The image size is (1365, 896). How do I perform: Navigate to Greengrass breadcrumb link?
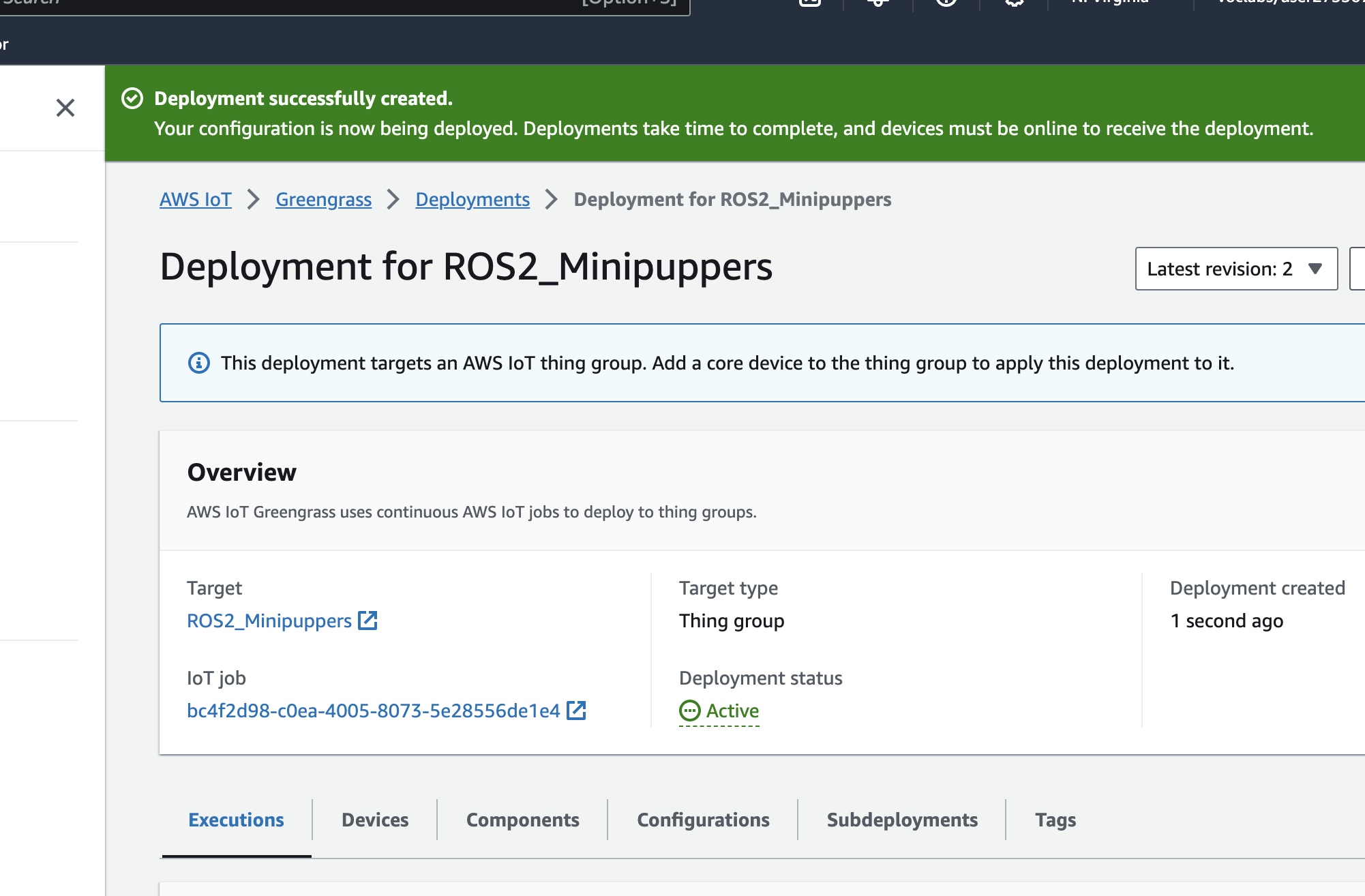(323, 199)
